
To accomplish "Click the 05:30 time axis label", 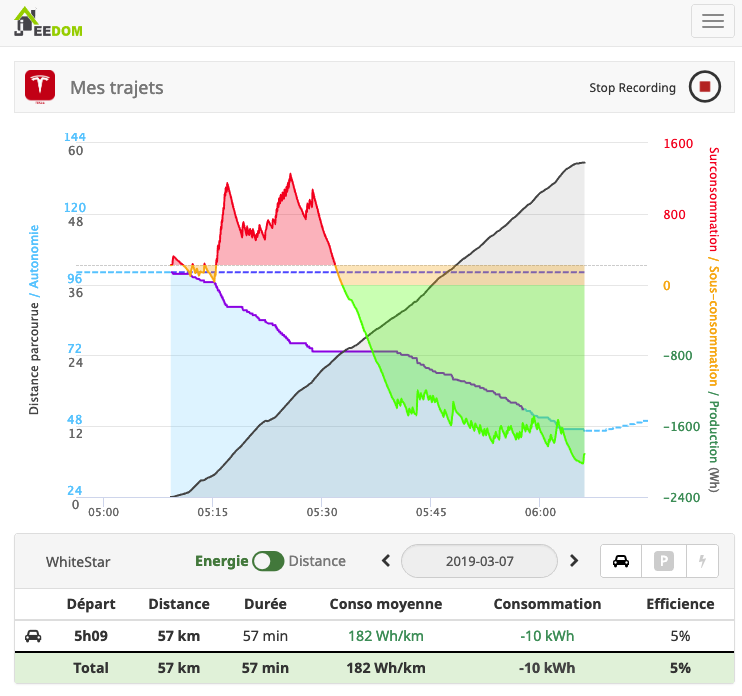I will tap(322, 512).
